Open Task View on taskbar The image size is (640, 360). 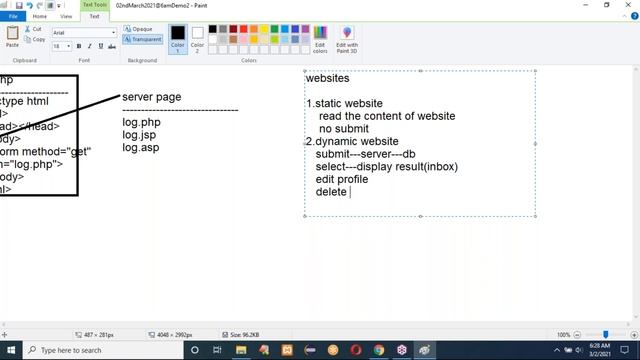[x=217, y=350]
